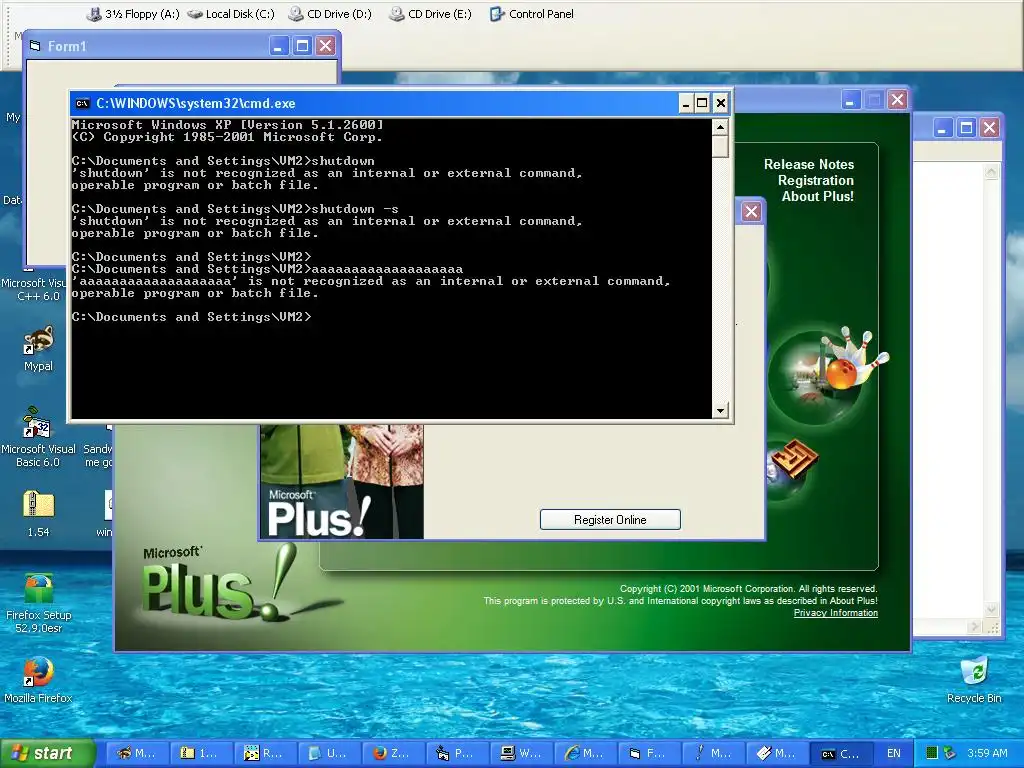Click the Form1 window title icon
This screenshot has height=768, width=1024.
pos(35,46)
